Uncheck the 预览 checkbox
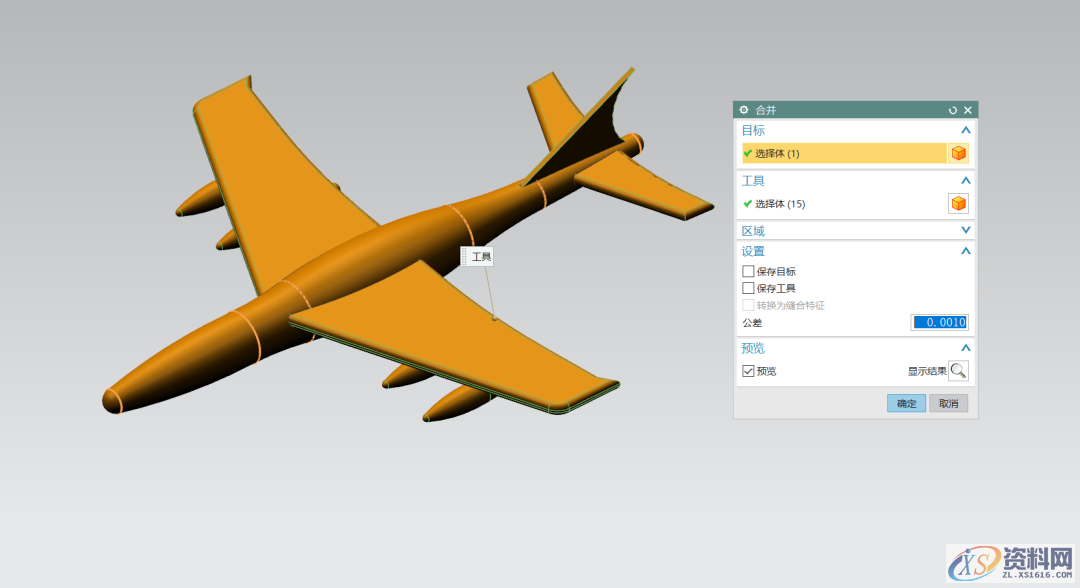This screenshot has width=1080, height=588. (748, 371)
